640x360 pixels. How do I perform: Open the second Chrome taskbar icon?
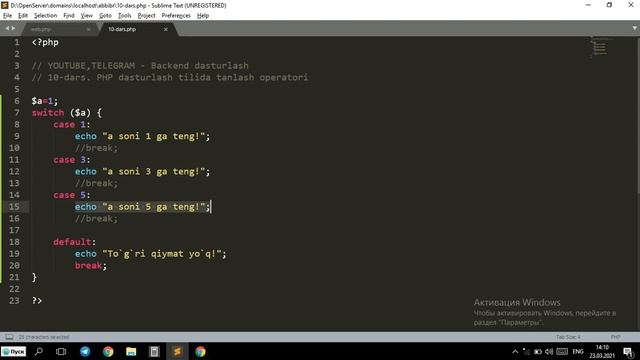coord(200,351)
